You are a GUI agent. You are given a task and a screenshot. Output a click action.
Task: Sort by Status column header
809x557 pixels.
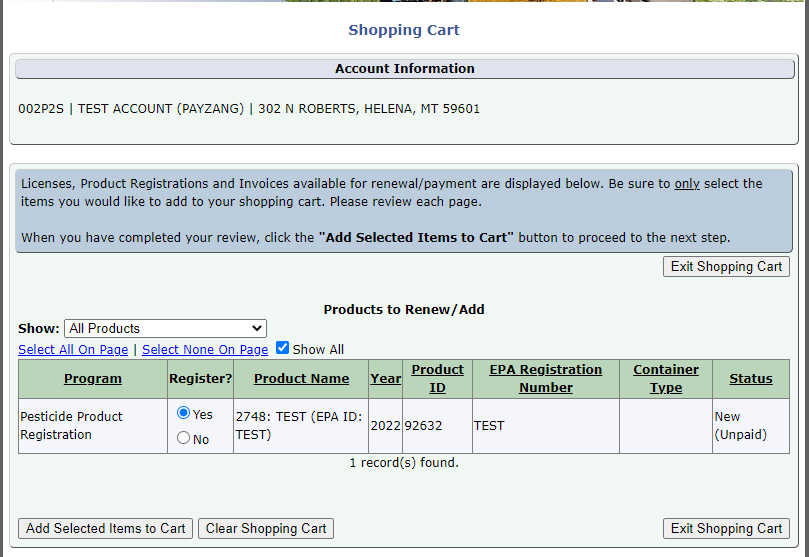pos(750,379)
